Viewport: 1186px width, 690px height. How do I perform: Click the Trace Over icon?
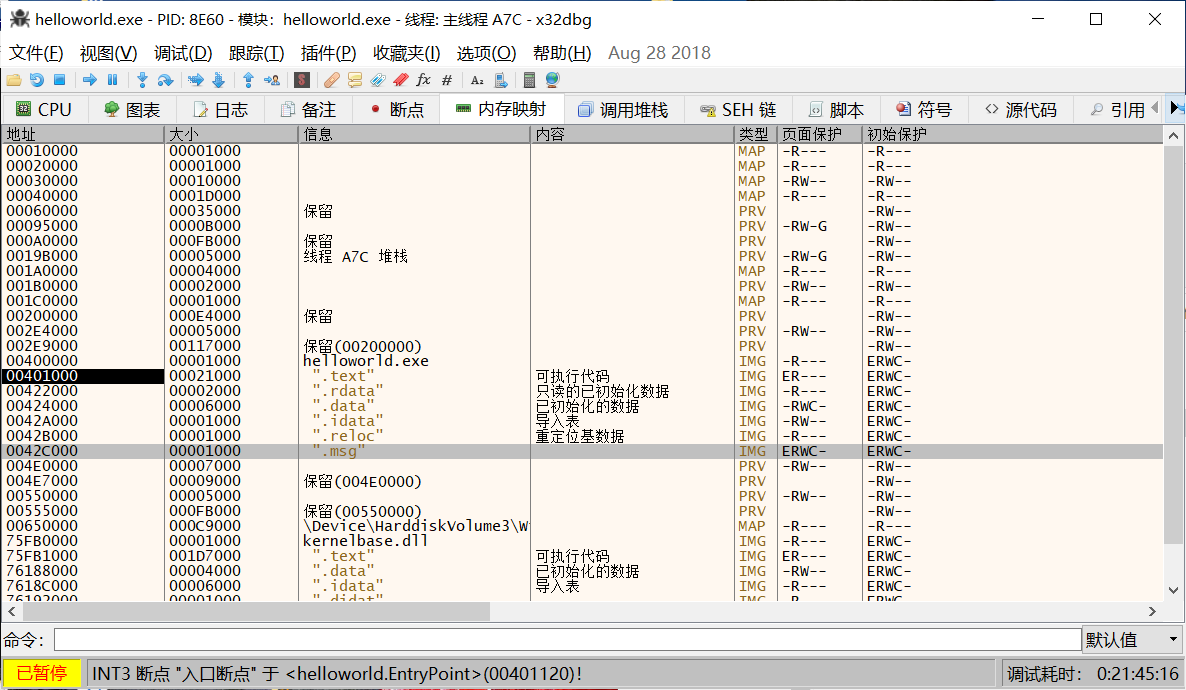(x=219, y=79)
